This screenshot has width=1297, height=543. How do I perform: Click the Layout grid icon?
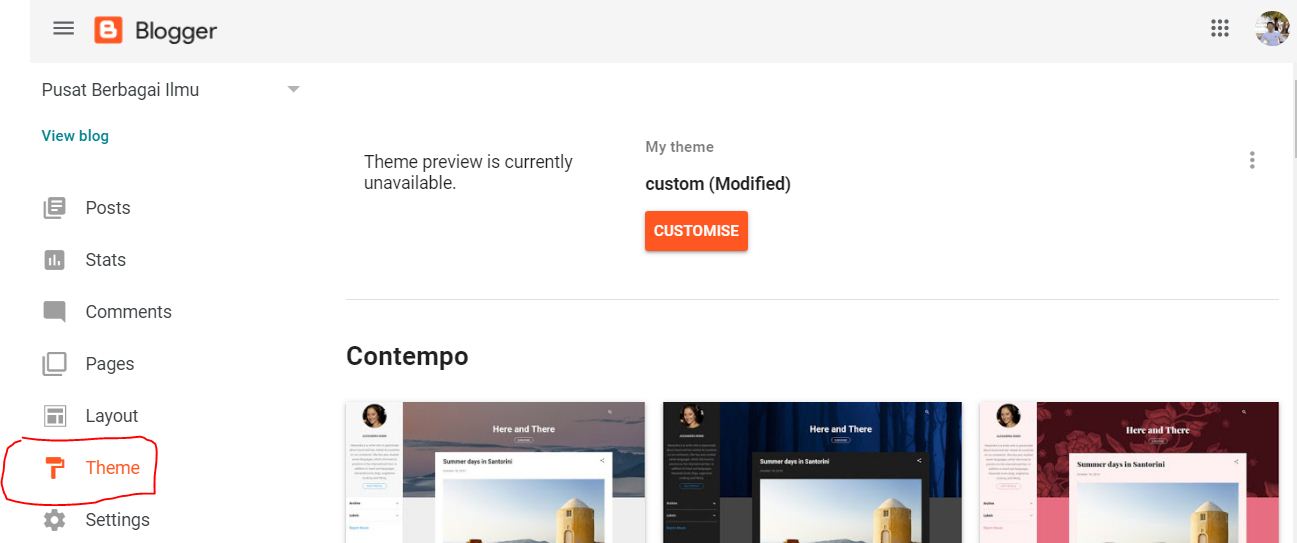click(x=54, y=416)
